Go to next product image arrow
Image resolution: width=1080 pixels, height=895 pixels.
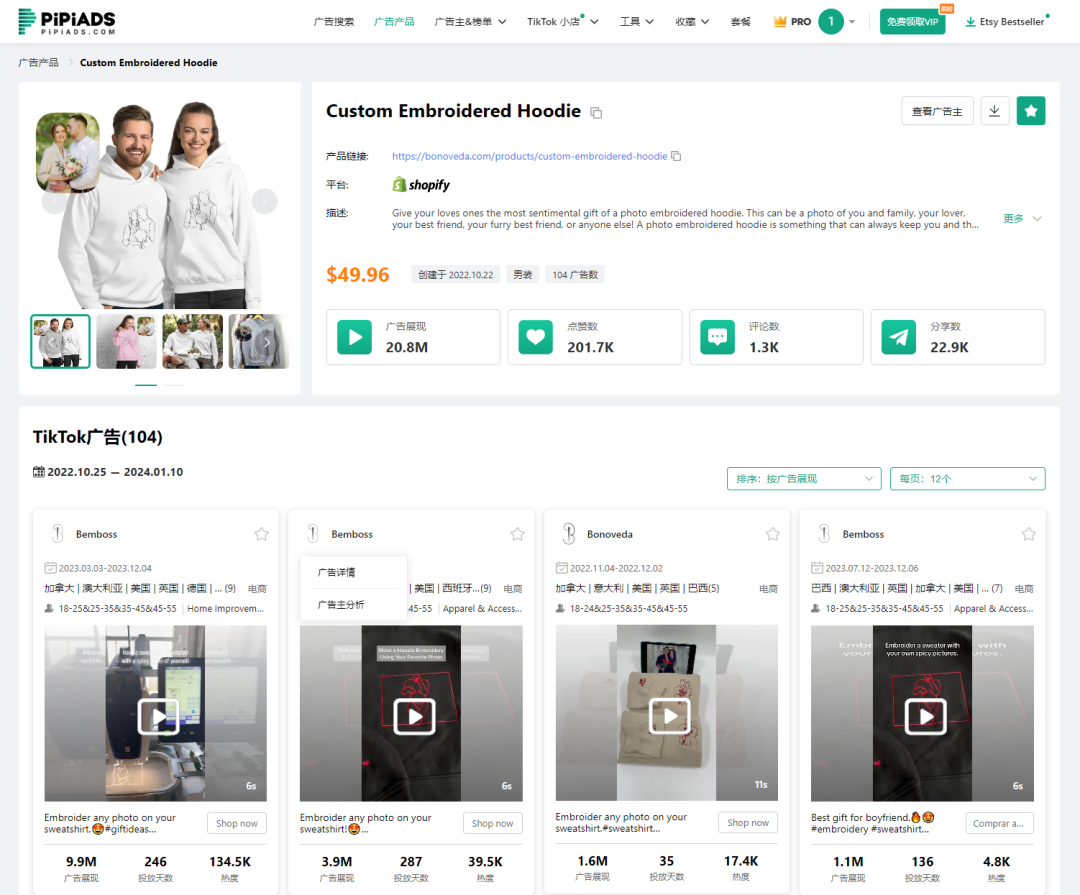(264, 201)
